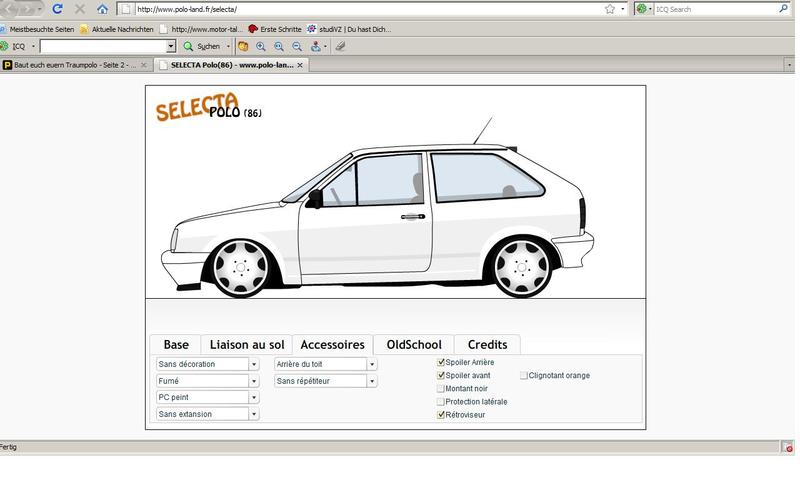Open the bookmark star dropdown arrow
This screenshot has width=800, height=485.
(x=622, y=9)
